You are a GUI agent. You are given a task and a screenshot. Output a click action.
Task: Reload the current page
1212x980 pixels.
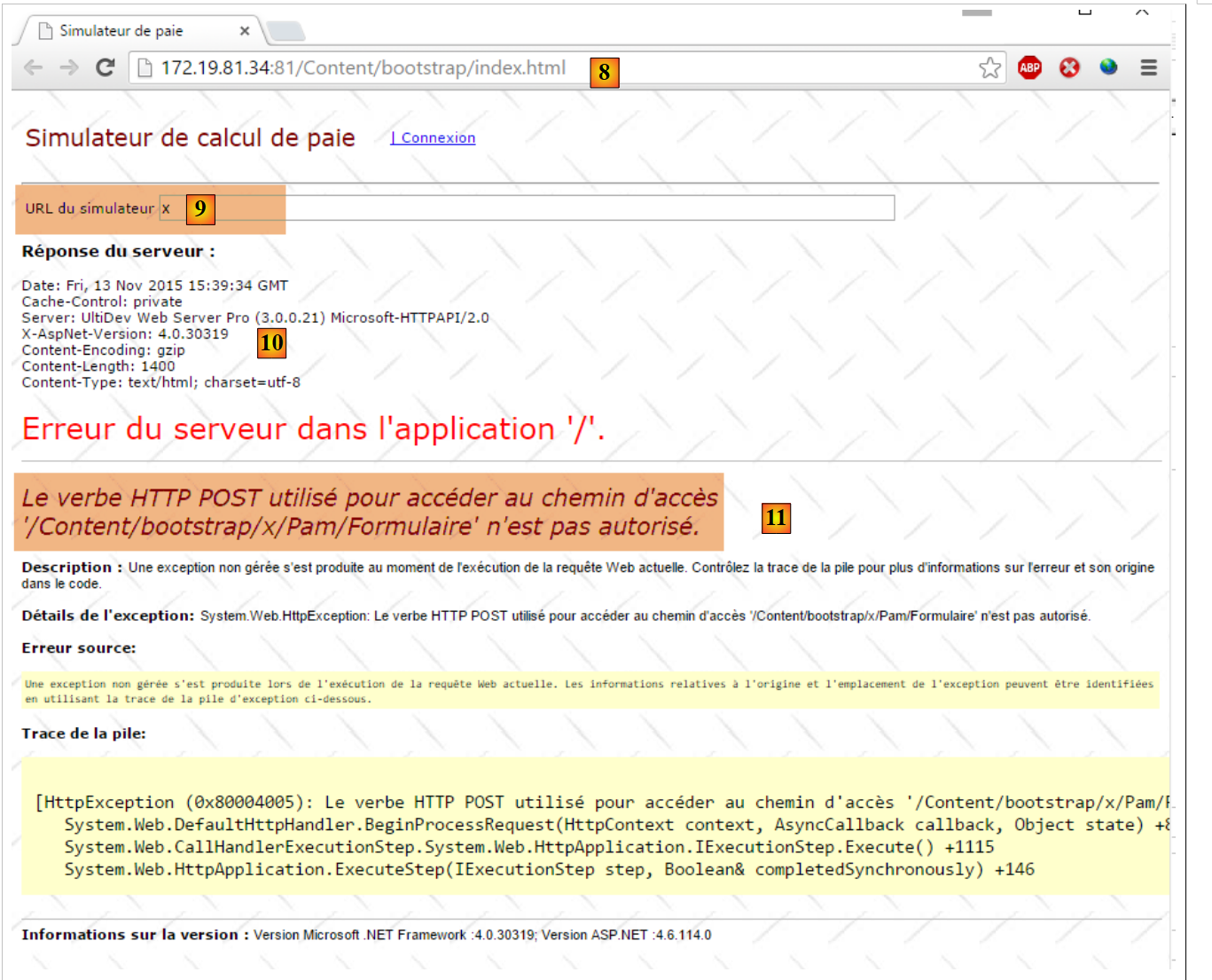pos(106,67)
